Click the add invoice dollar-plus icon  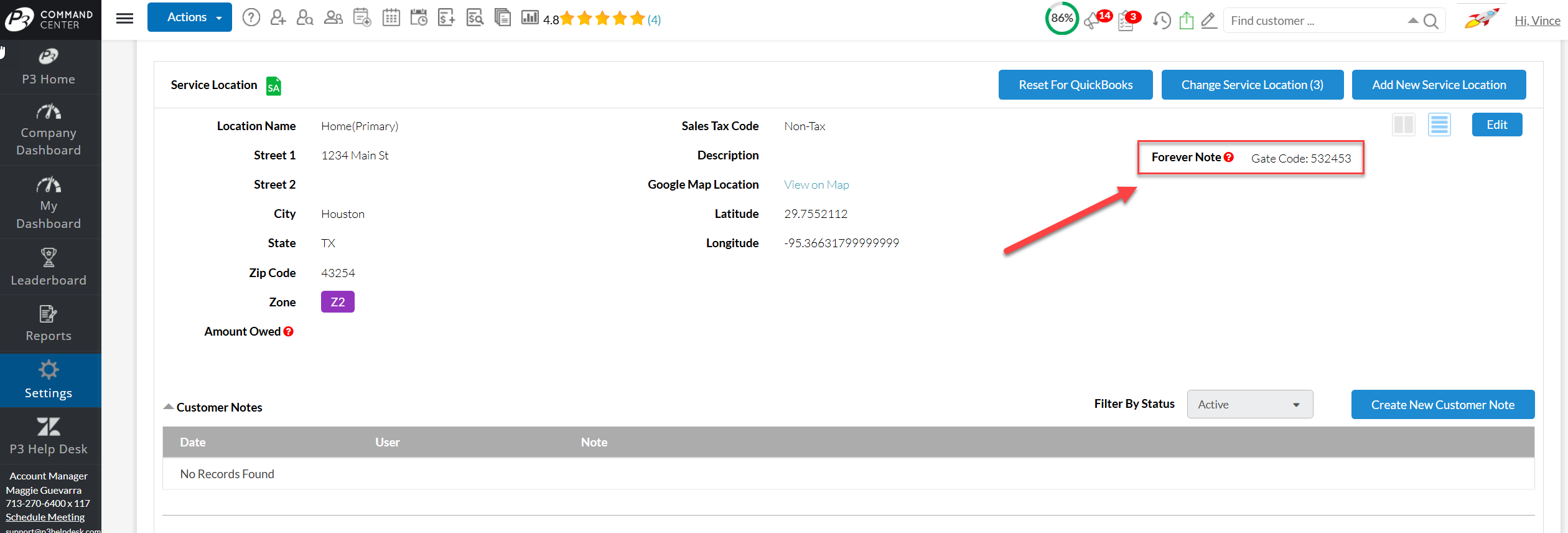click(x=447, y=17)
